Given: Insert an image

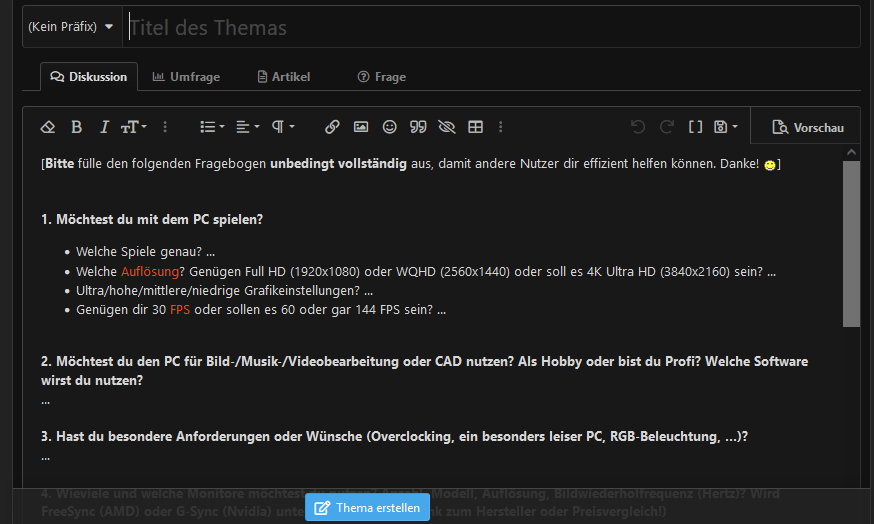Looking at the screenshot, I should click(361, 127).
